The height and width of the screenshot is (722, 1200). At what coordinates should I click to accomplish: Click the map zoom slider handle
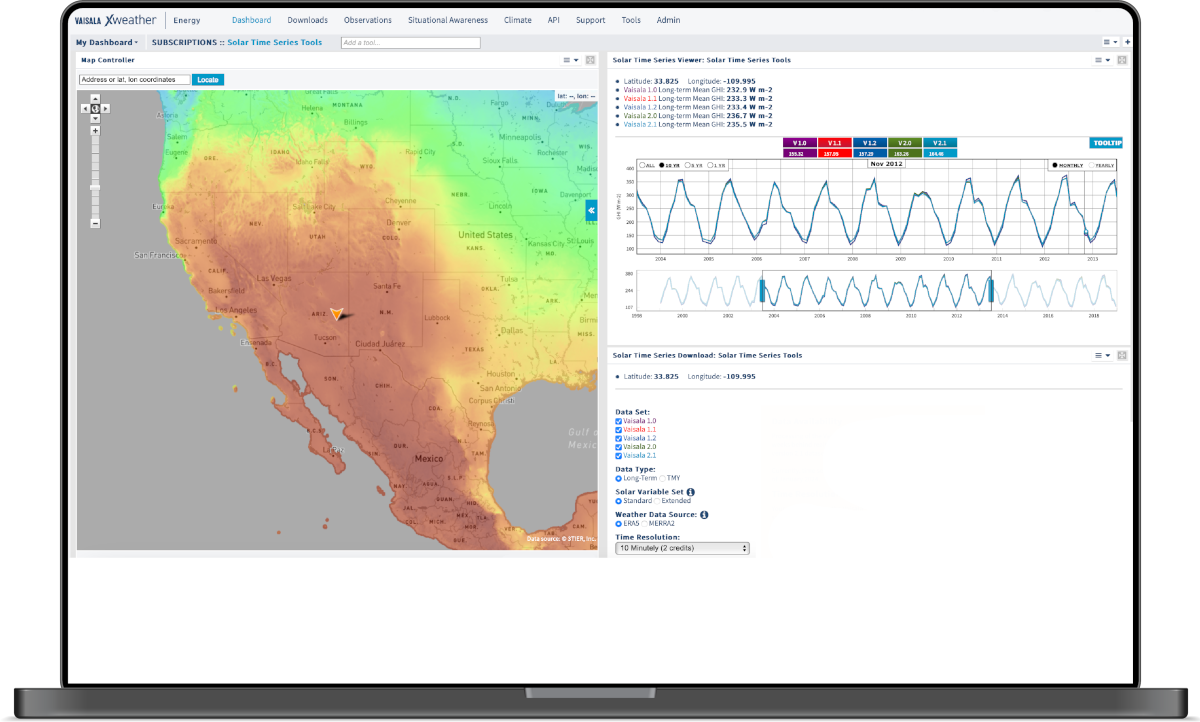(95, 187)
